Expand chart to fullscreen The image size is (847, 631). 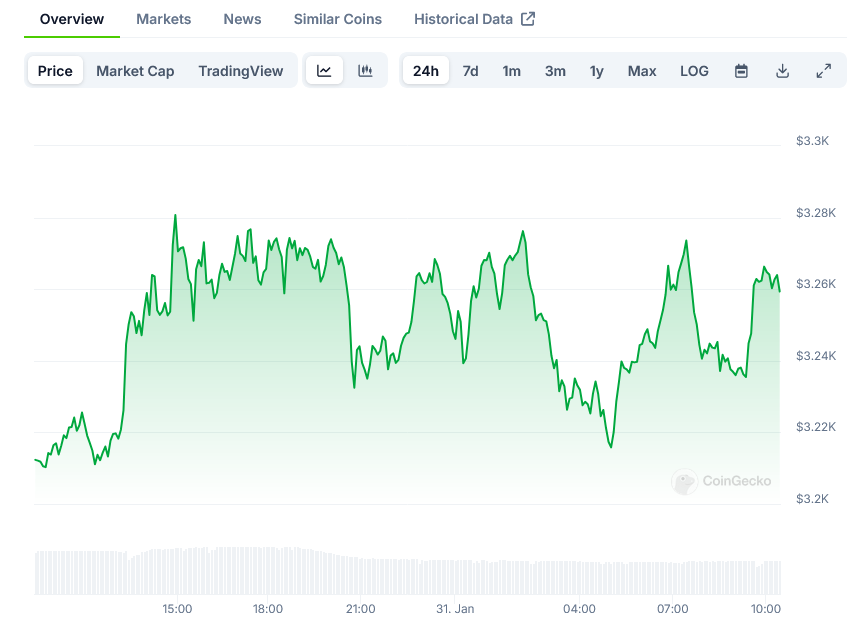pyautogui.click(x=823, y=71)
